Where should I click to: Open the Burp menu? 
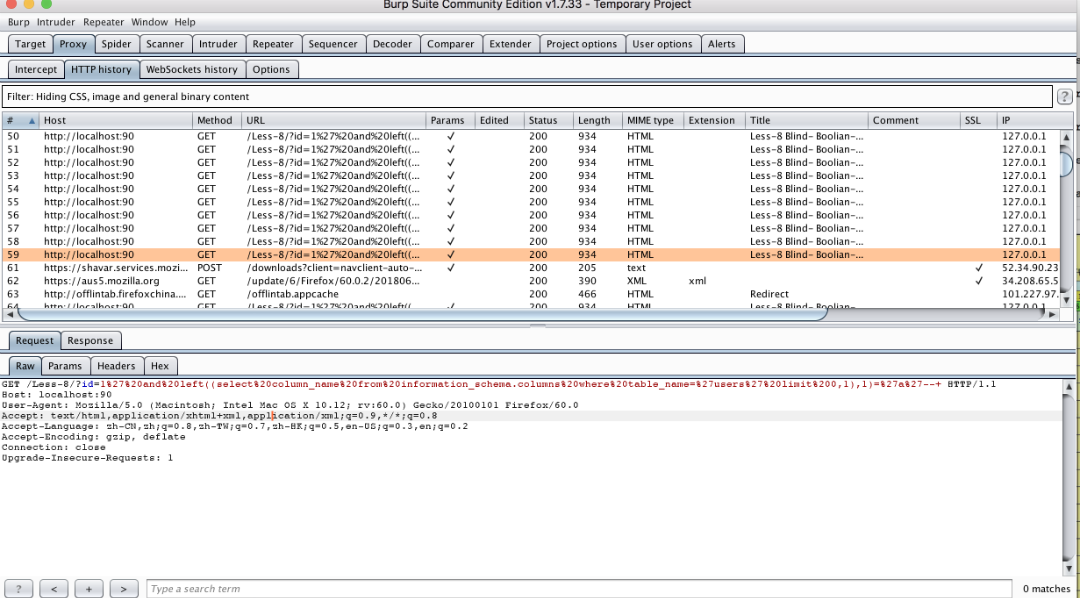pyautogui.click(x=19, y=22)
